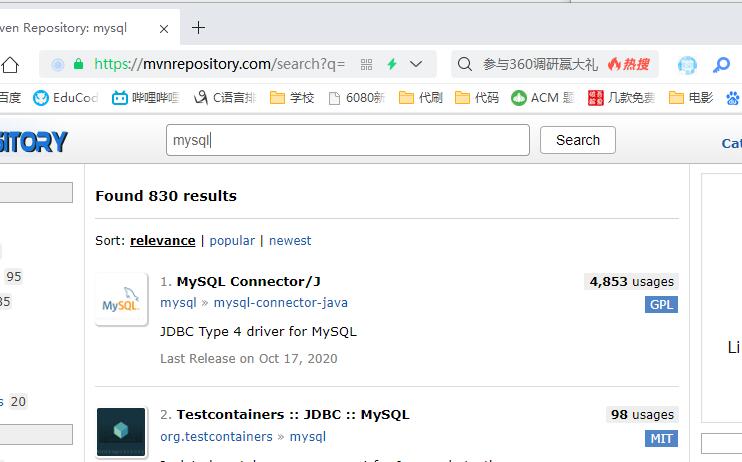
Task: Click the QR code icon in address bar
Action: [x=366, y=64]
